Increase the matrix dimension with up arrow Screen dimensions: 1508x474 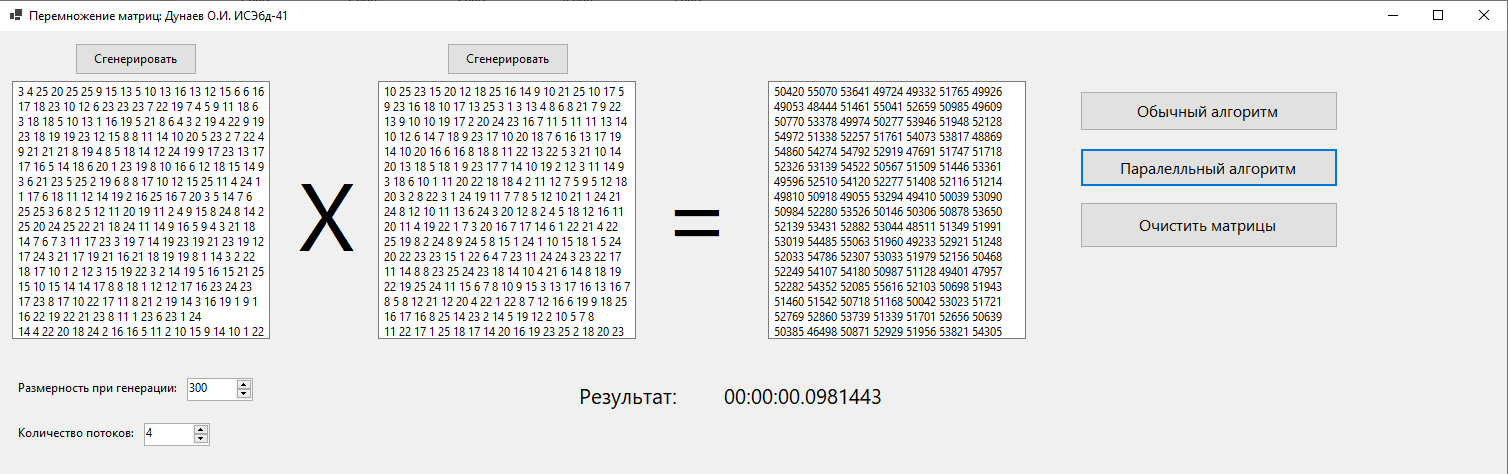coord(243,384)
